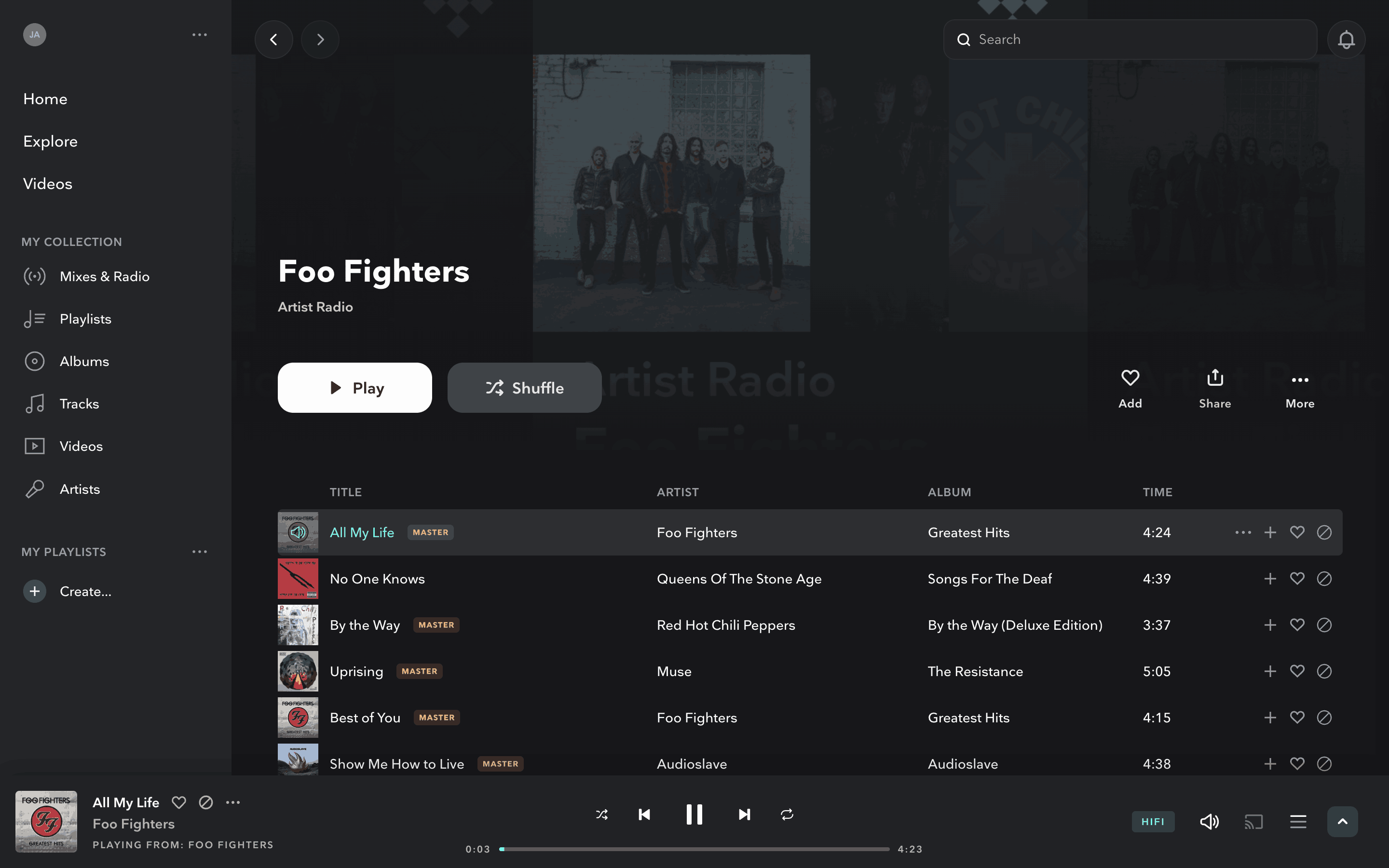Image resolution: width=1389 pixels, height=868 pixels.
Task: Block the No One Knows track
Action: pyautogui.click(x=1324, y=579)
